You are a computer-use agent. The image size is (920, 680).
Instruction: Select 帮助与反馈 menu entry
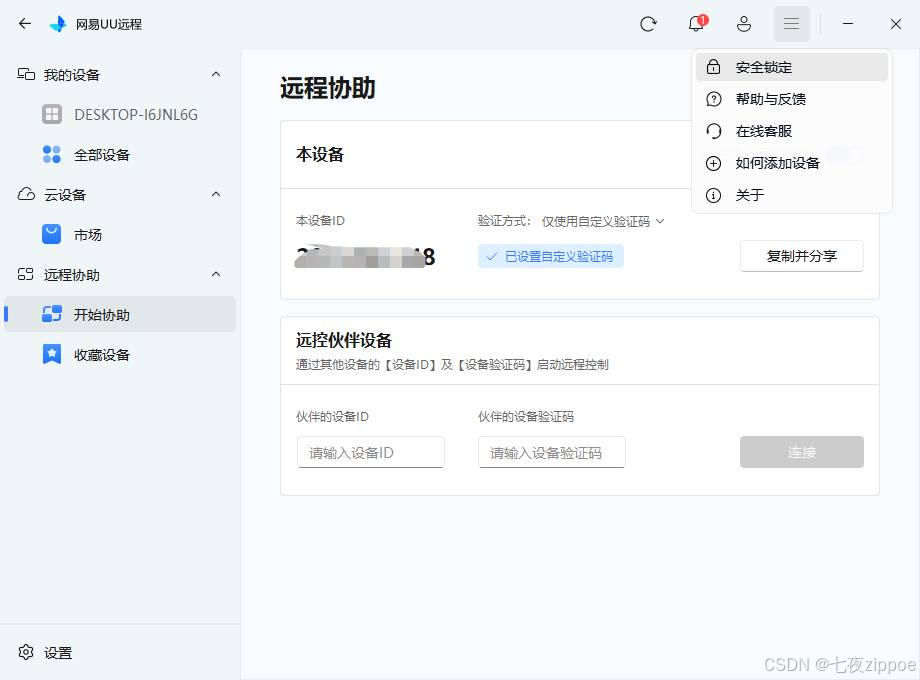pyautogui.click(x=770, y=99)
